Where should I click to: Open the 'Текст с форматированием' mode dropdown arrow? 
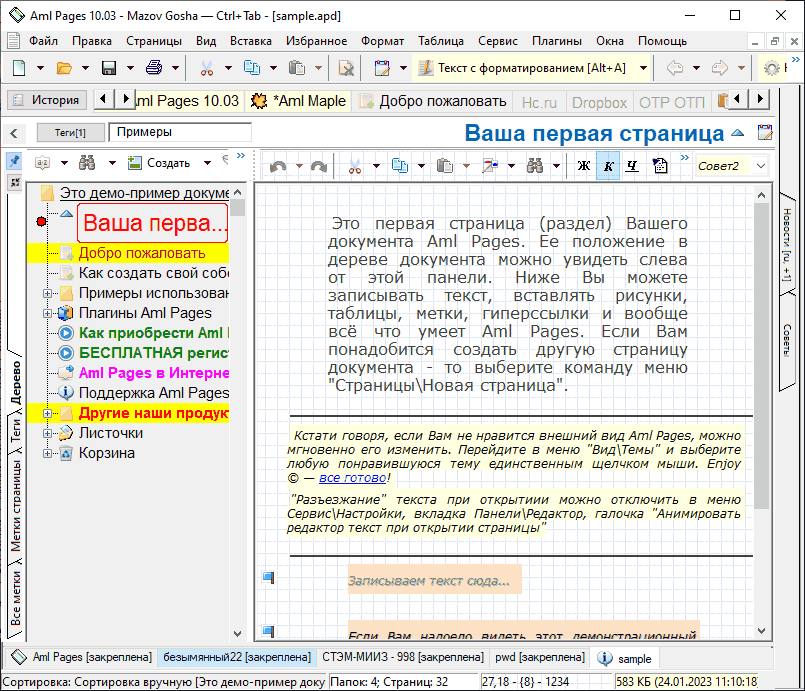pos(643,68)
